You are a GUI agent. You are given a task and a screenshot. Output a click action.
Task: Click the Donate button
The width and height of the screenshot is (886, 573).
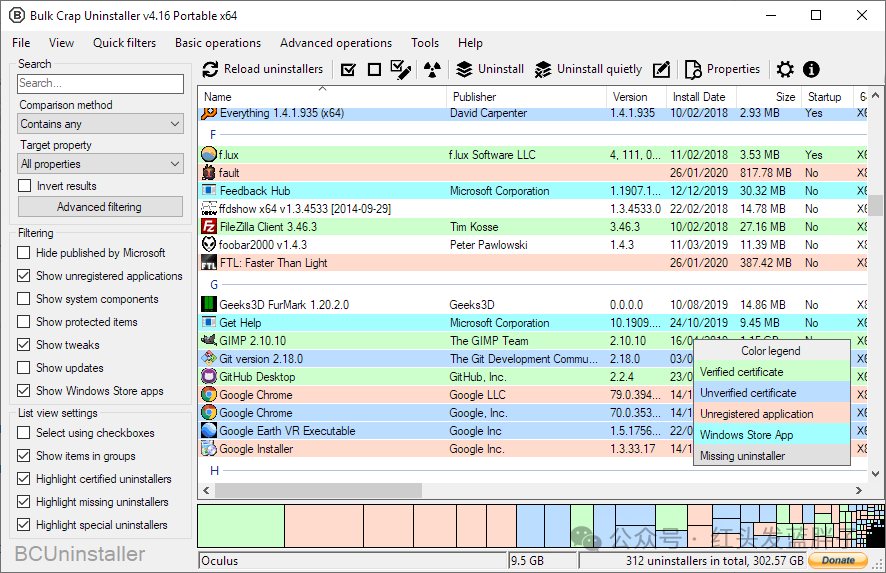tap(838, 561)
